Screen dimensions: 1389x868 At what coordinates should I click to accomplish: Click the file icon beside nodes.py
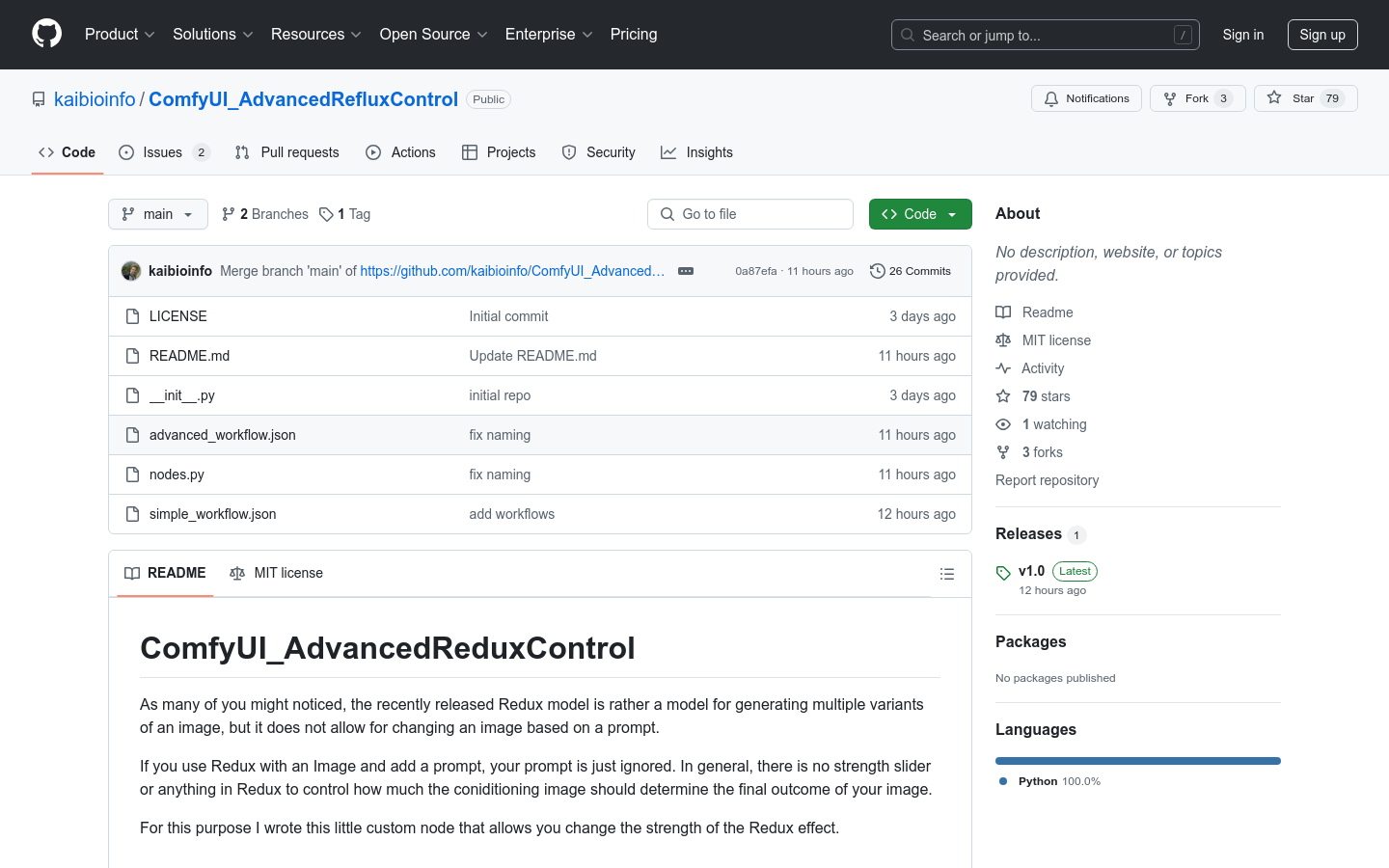(133, 475)
